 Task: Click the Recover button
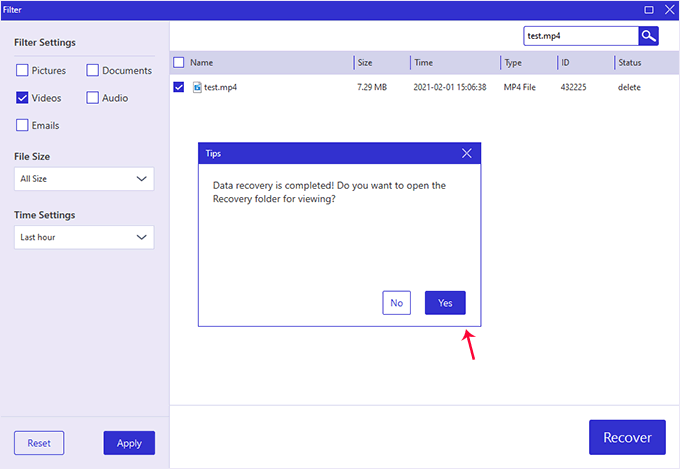(627, 437)
